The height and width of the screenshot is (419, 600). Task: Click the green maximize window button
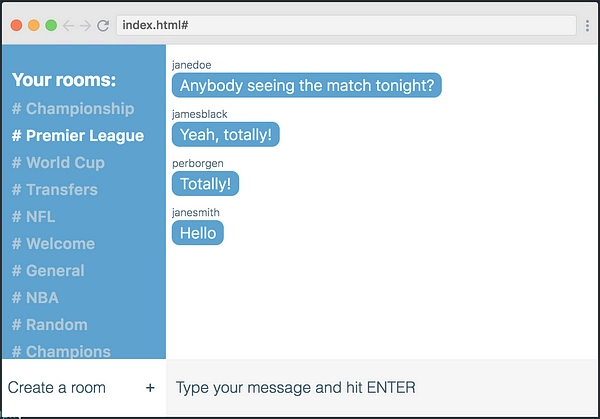click(x=51, y=25)
